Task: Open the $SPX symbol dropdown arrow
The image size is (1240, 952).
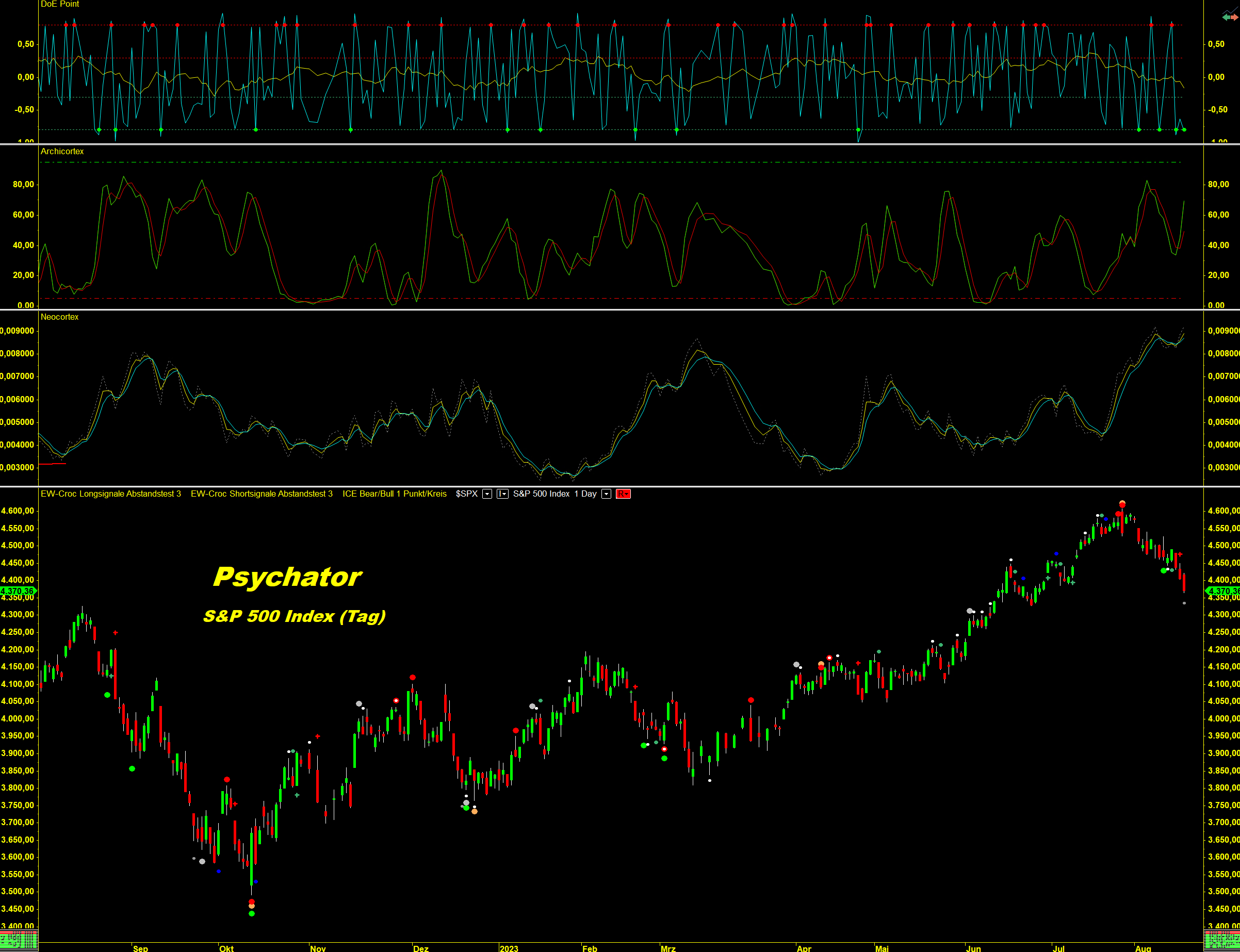Action: [x=487, y=494]
